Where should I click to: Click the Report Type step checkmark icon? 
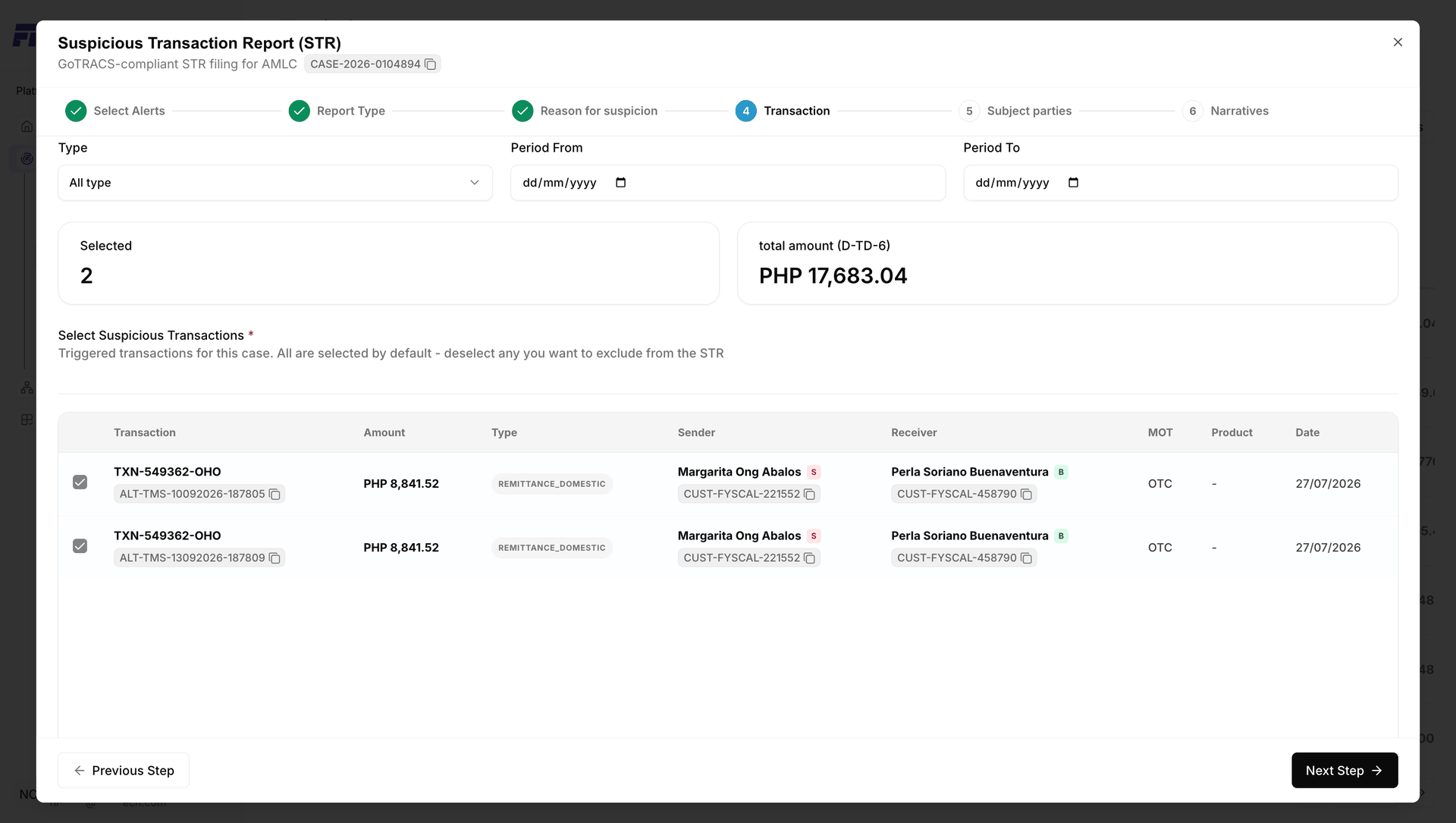(299, 111)
